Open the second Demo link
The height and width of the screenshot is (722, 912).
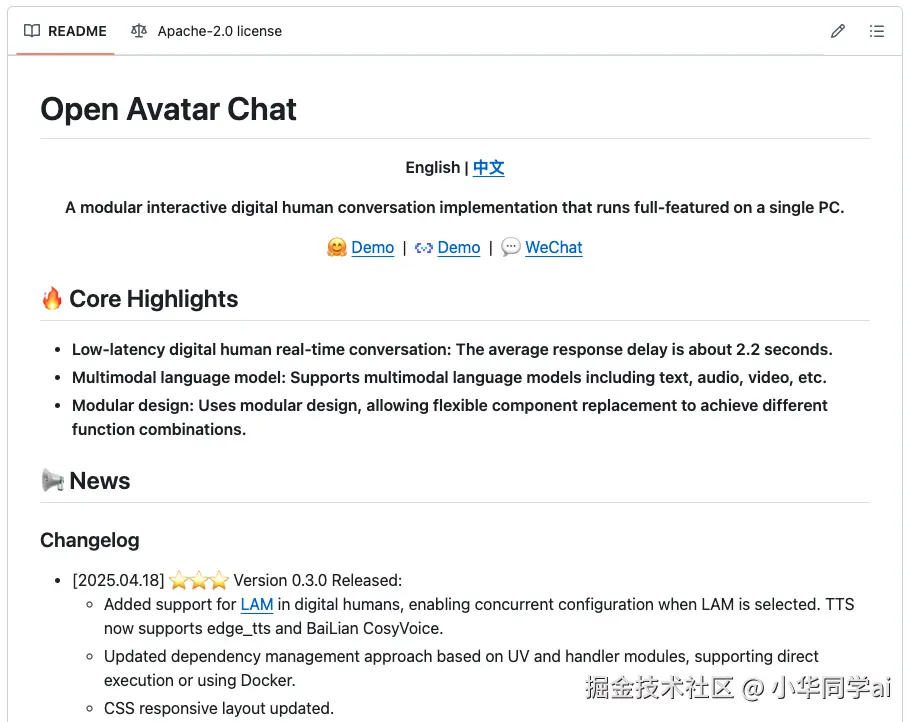tap(459, 247)
